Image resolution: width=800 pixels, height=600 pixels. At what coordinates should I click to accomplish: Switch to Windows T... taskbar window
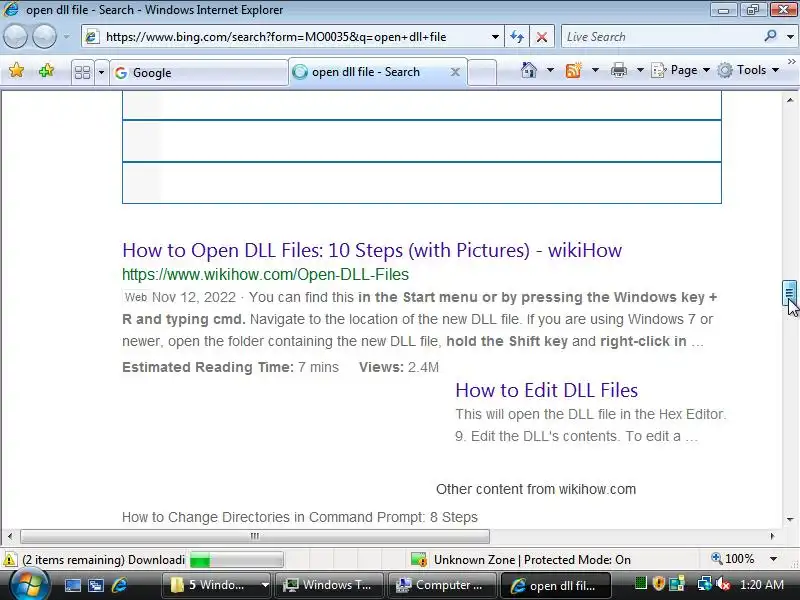point(328,585)
